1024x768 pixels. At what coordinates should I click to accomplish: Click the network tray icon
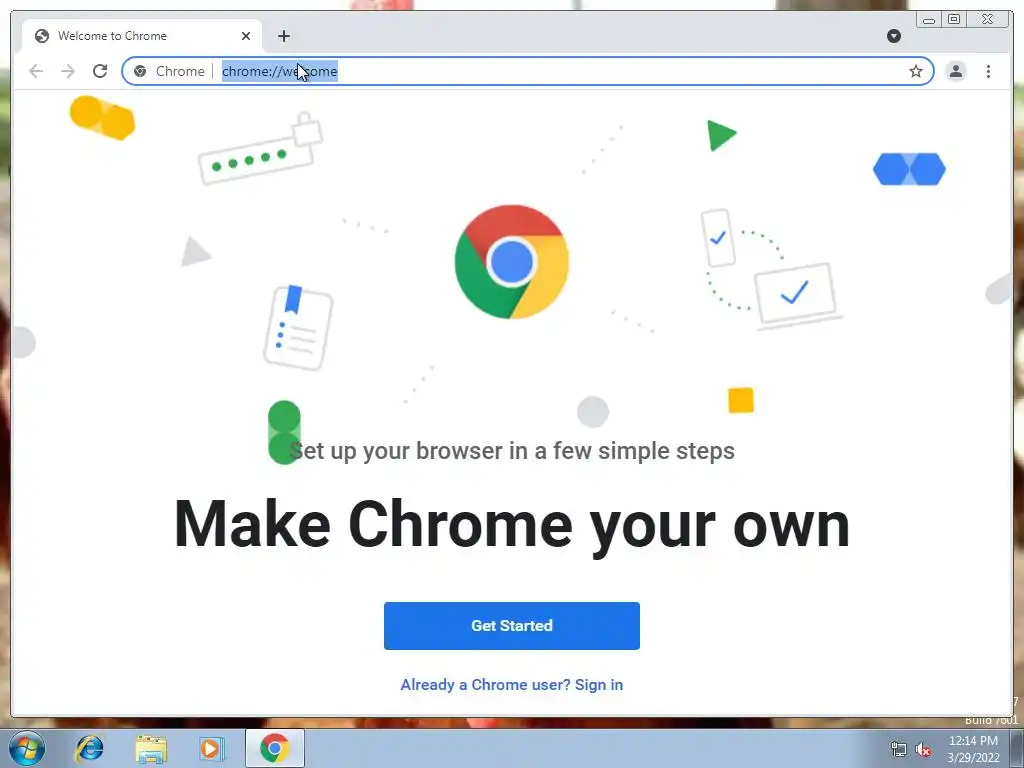click(x=899, y=750)
